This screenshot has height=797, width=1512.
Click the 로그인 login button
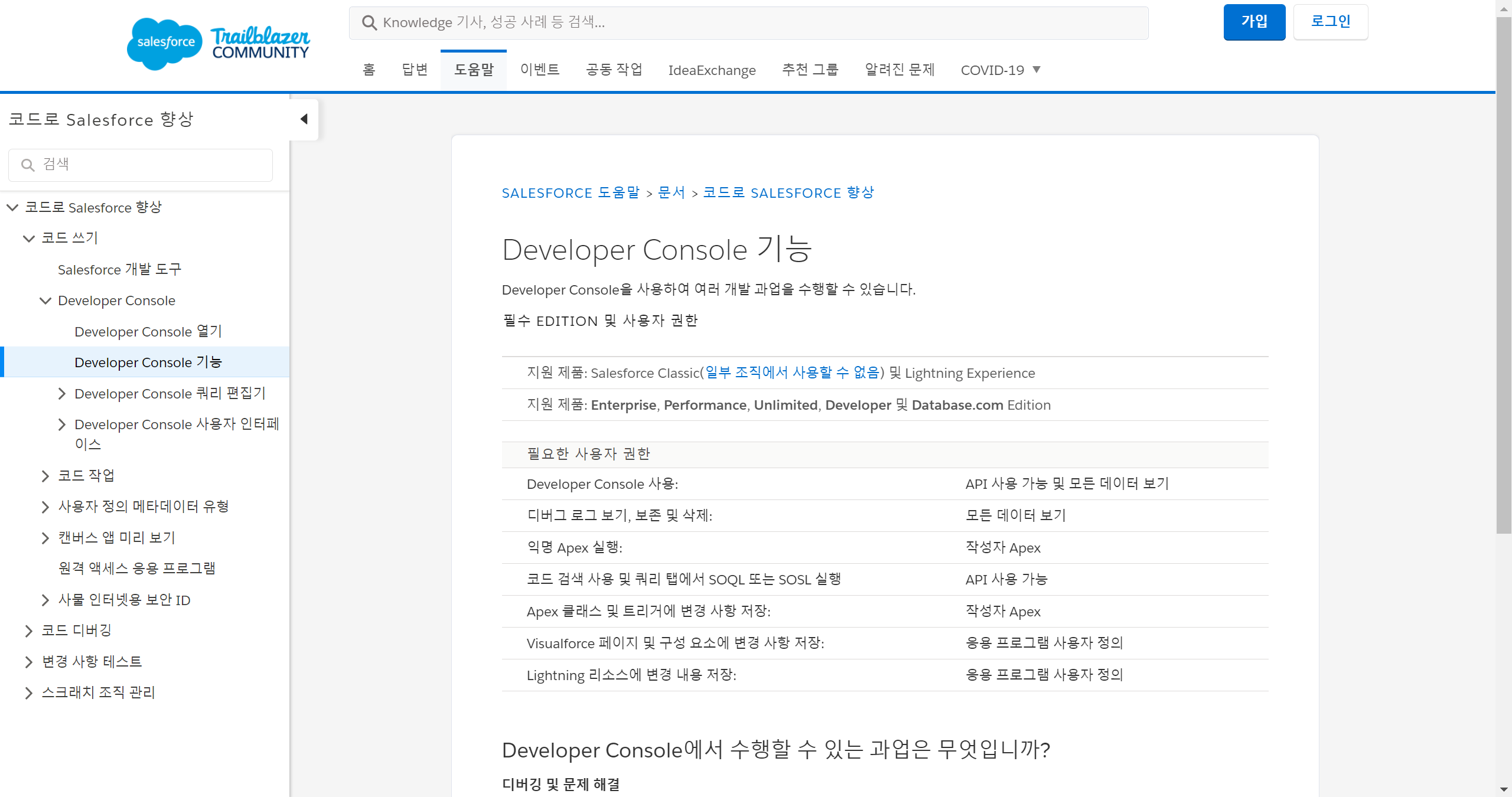click(1330, 22)
